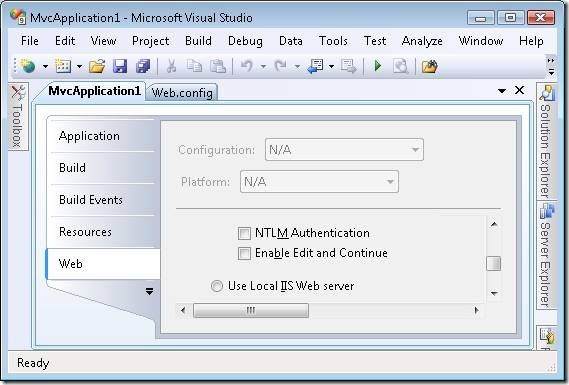
Task: Expand the Add New Item dropdown arrow
Action: 79,67
